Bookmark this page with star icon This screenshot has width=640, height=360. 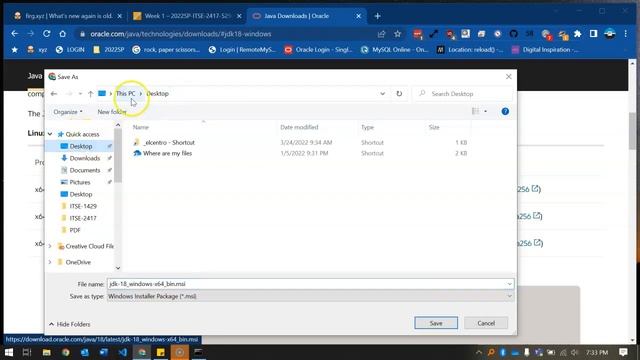coord(398,34)
